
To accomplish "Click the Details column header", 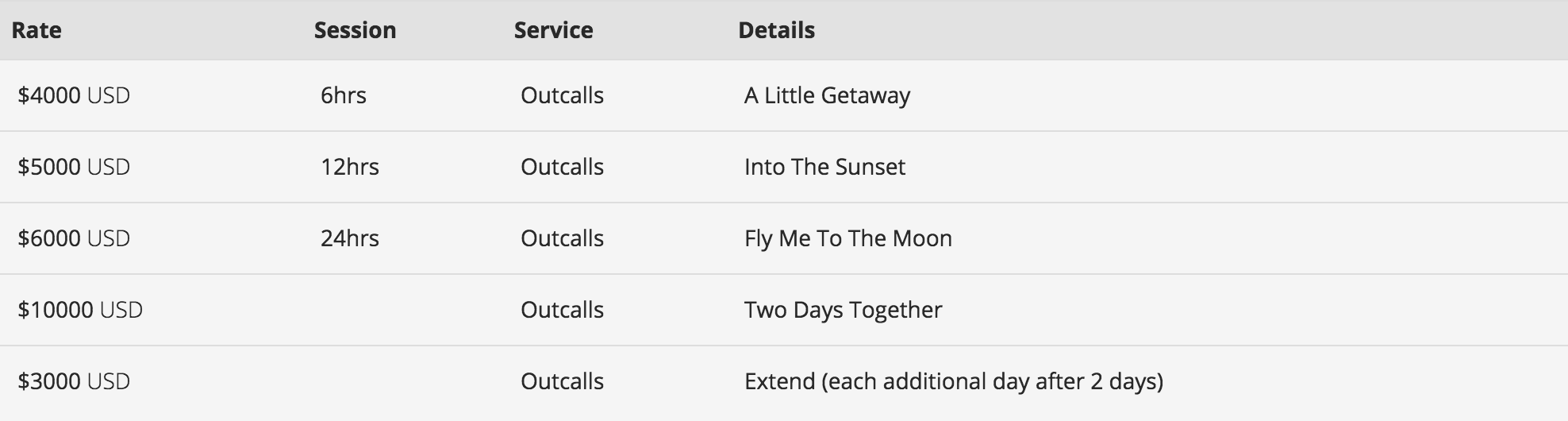I will (x=776, y=30).
